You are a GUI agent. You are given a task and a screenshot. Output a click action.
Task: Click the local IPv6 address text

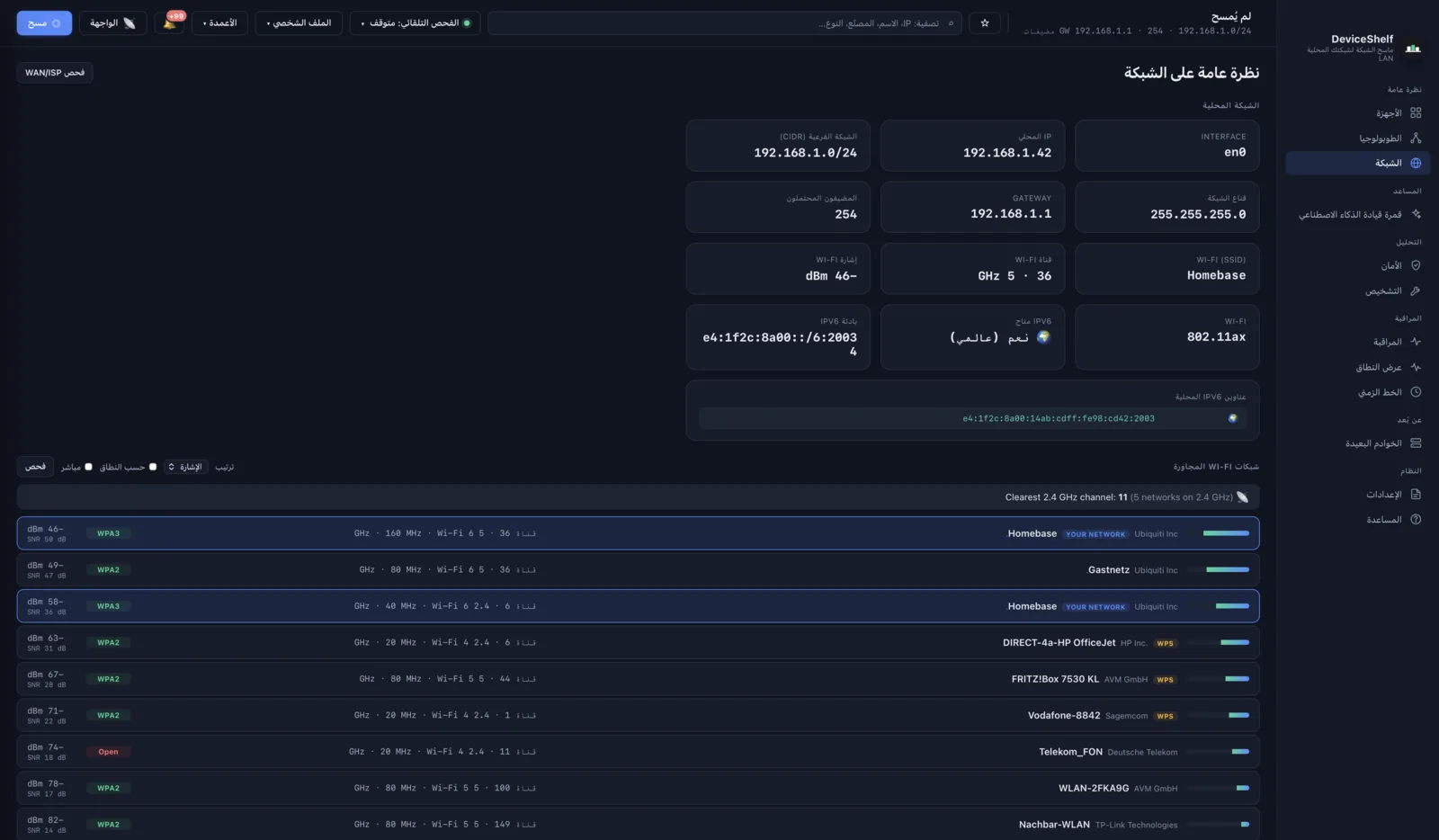tap(1059, 418)
